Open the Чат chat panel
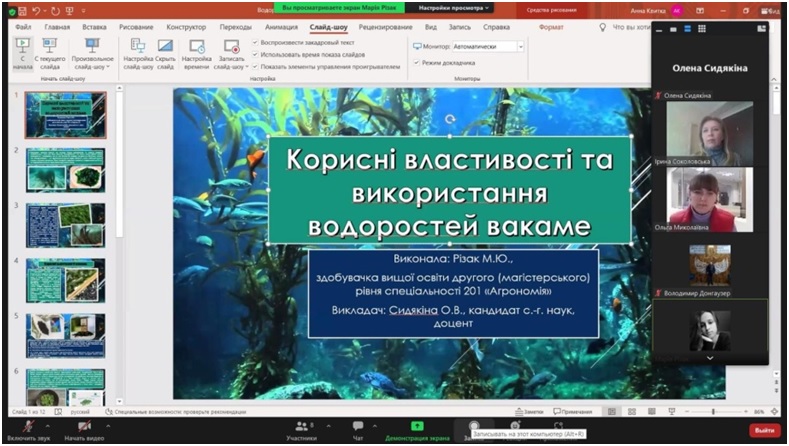789x446 pixels. (358, 431)
